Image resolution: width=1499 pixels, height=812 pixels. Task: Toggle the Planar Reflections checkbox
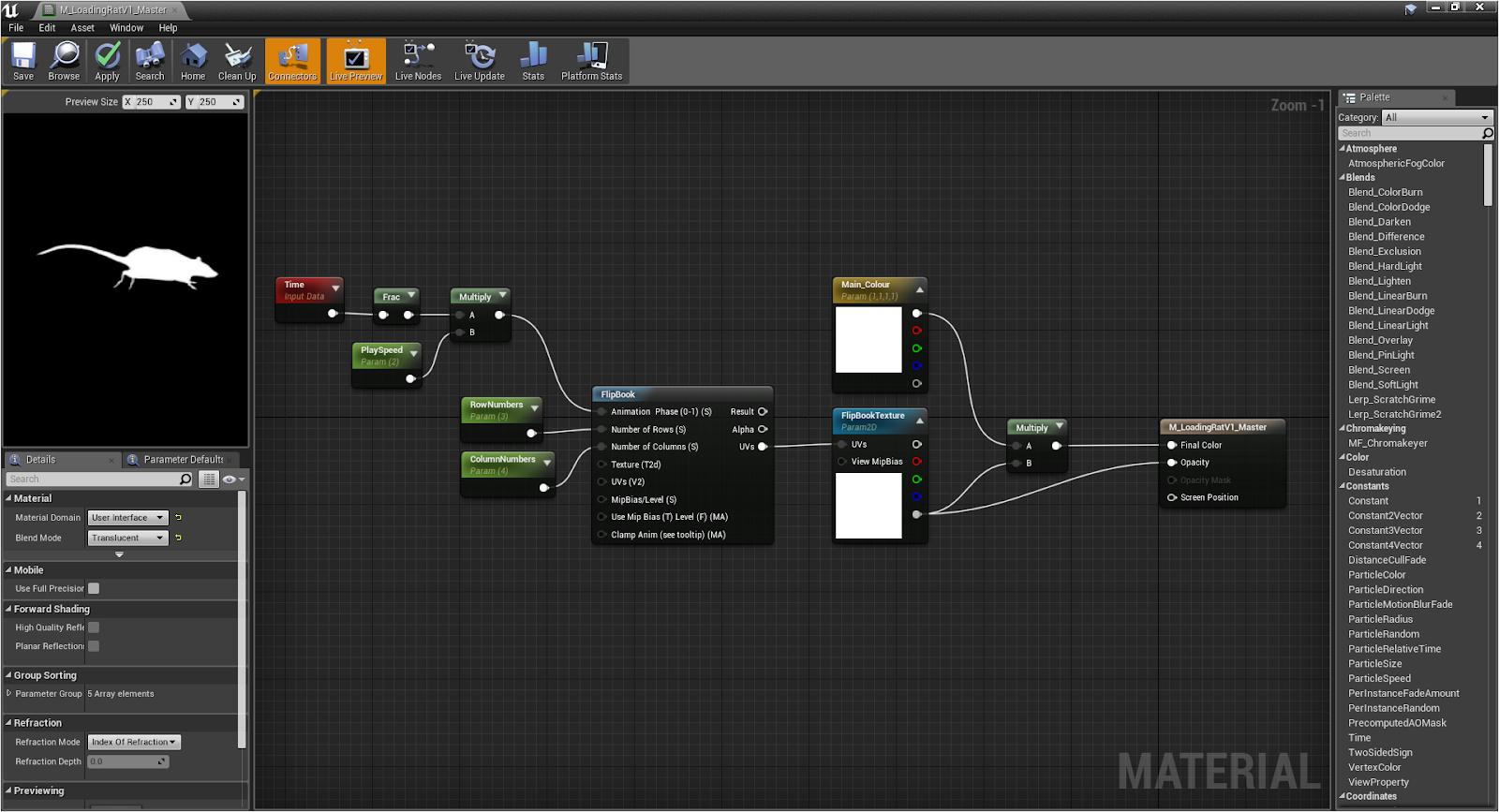tap(94, 646)
